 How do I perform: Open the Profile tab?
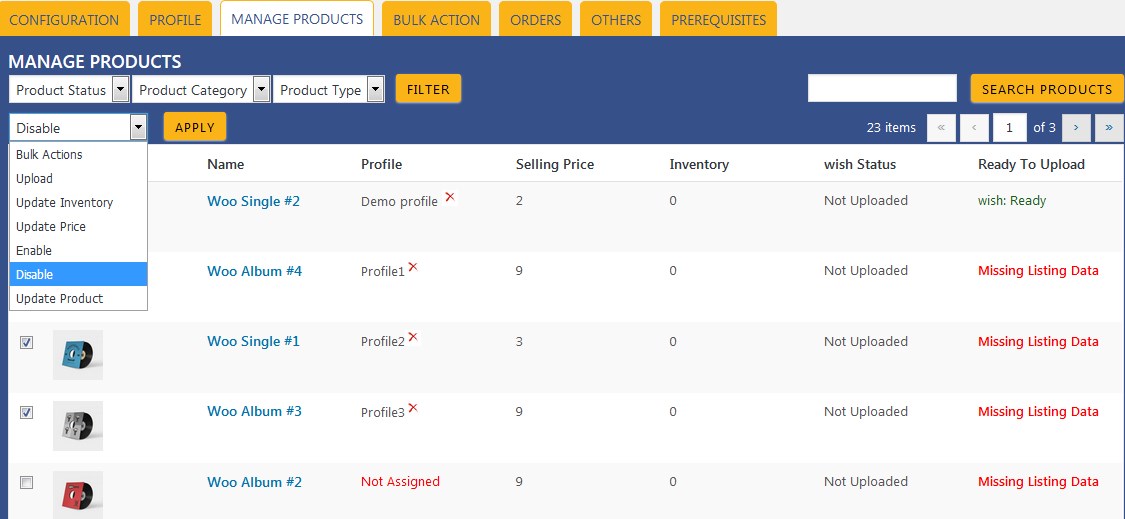pyautogui.click(x=175, y=19)
